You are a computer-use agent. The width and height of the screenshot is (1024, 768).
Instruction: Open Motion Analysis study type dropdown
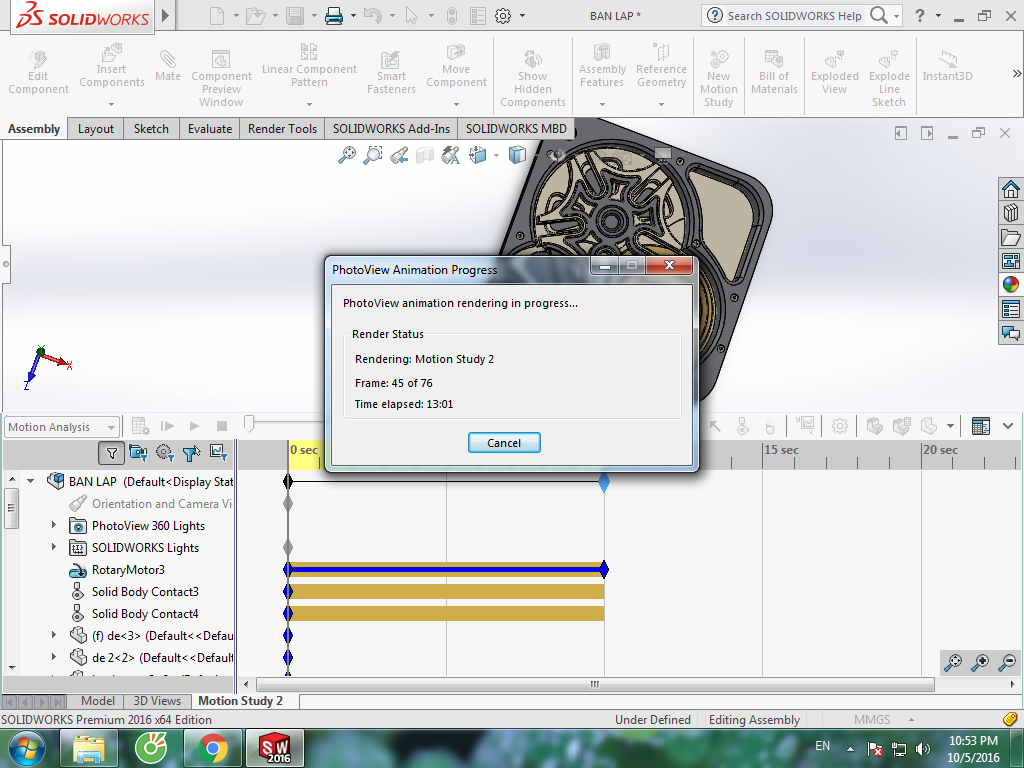tap(62, 427)
